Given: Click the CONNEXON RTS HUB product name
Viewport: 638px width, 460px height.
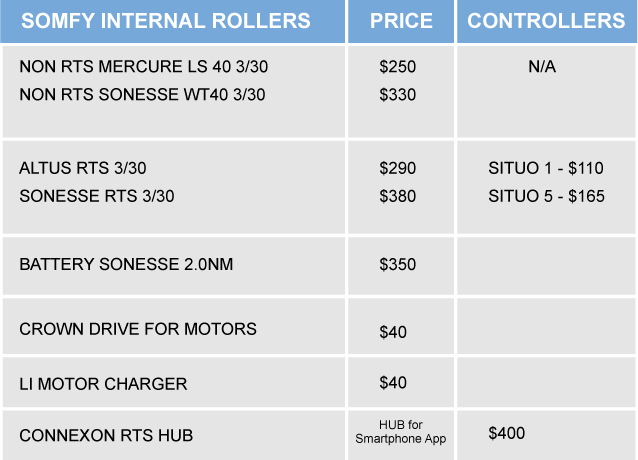Looking at the screenshot, I should 106,435.
